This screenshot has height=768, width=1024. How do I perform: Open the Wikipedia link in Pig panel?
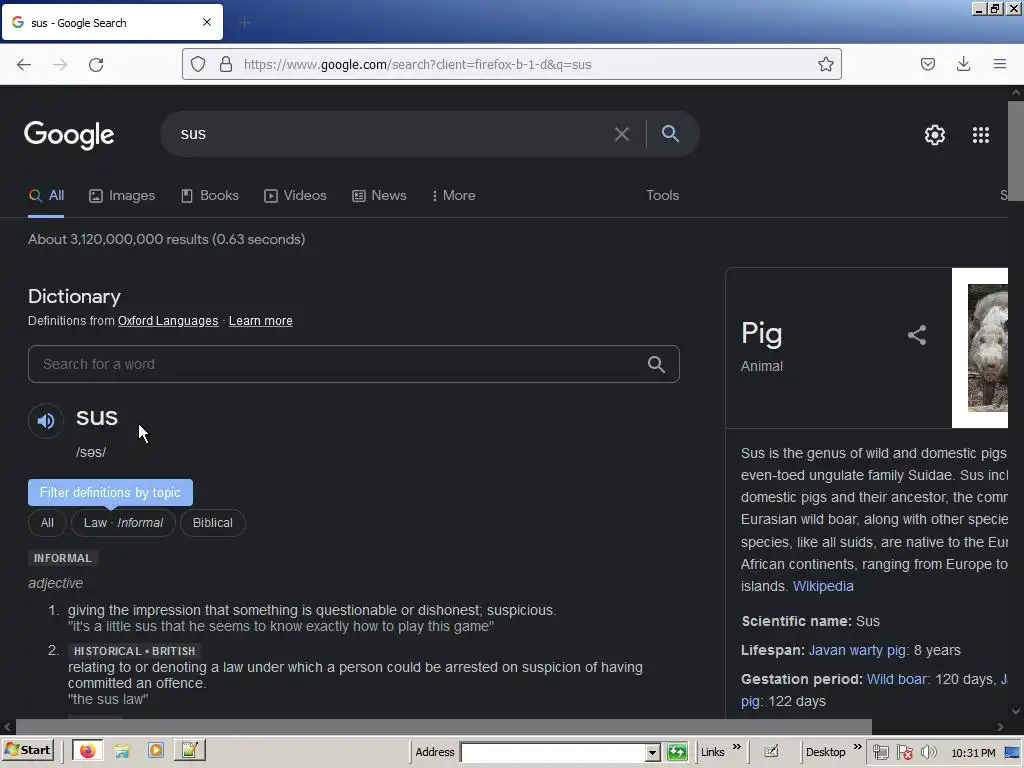[823, 586]
